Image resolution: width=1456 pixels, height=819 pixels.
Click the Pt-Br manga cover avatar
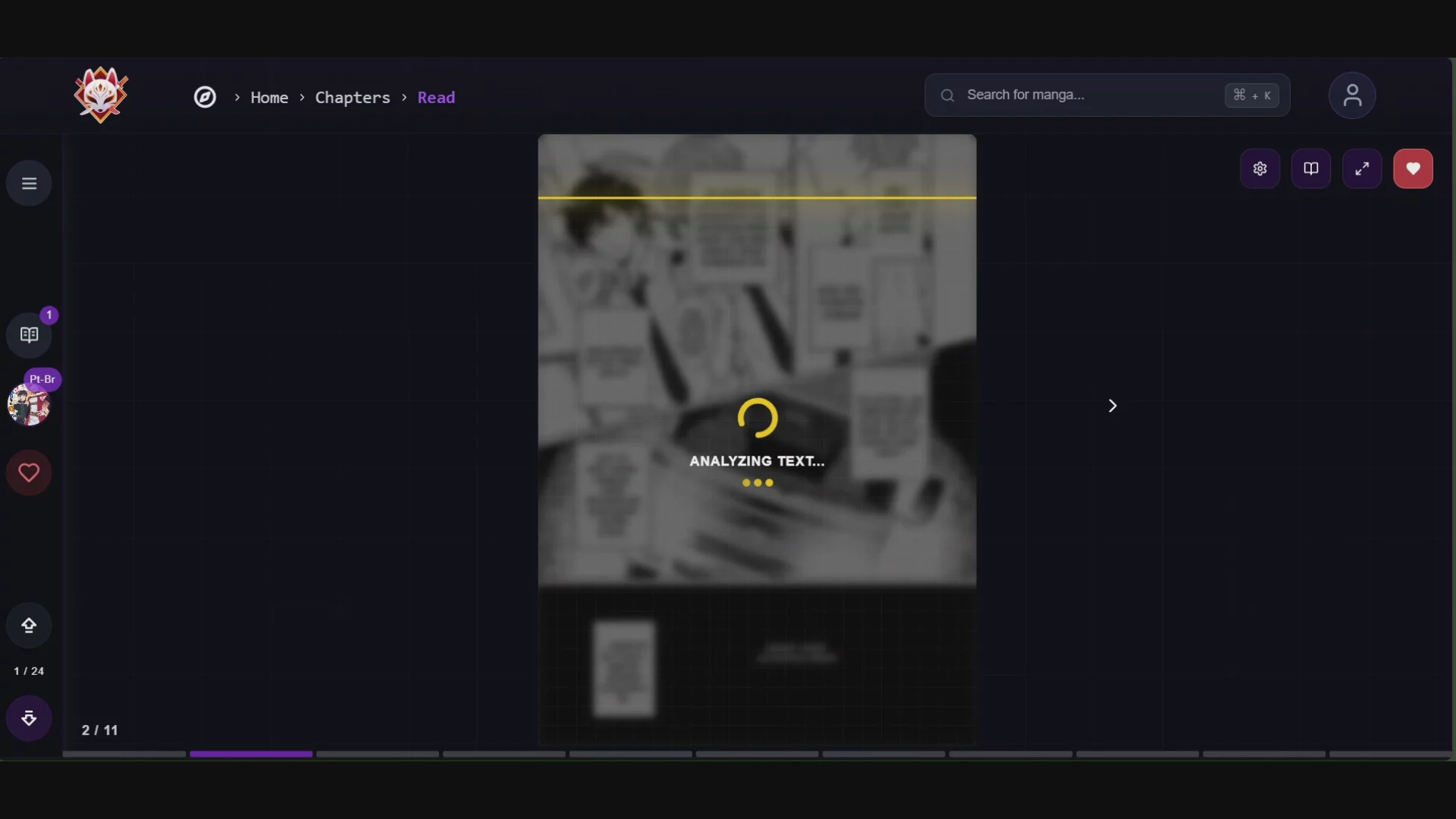click(29, 404)
